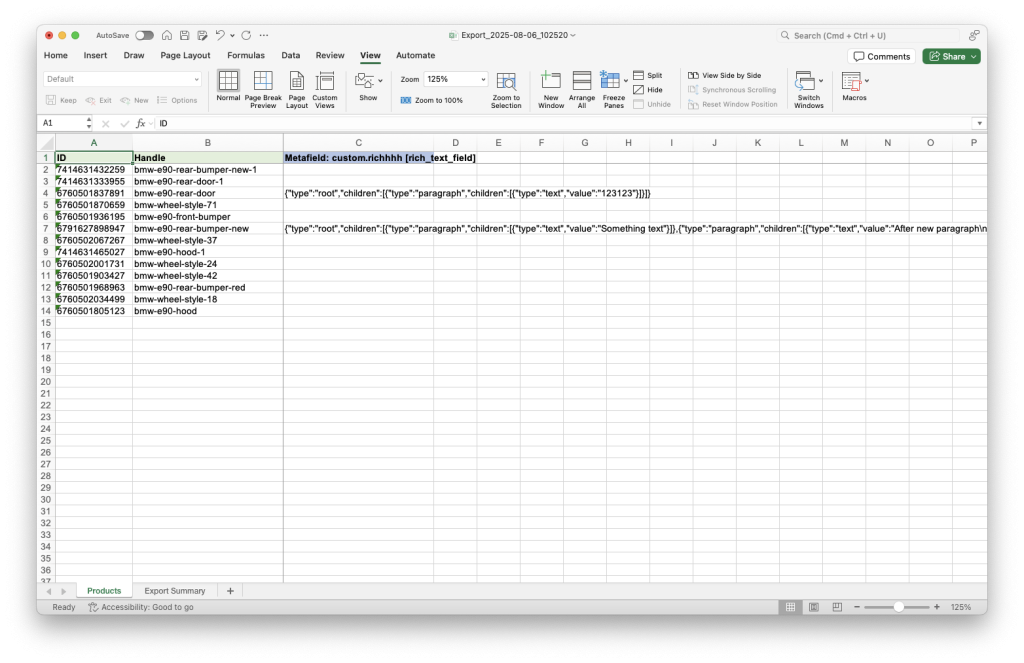This screenshot has height=663, width=1024.
Task: Click the zoom slider in the status bar
Action: pos(897,606)
